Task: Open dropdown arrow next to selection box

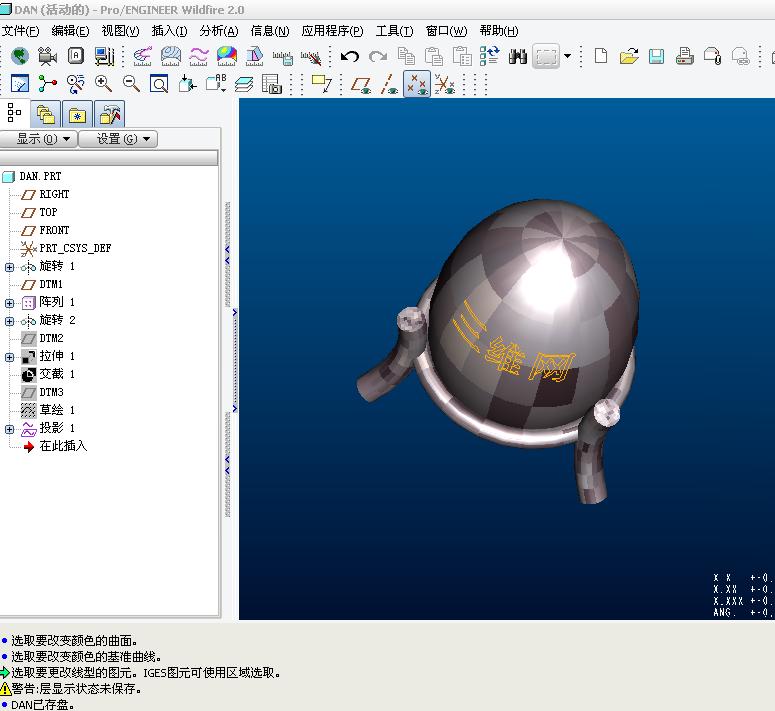Action: (567, 56)
